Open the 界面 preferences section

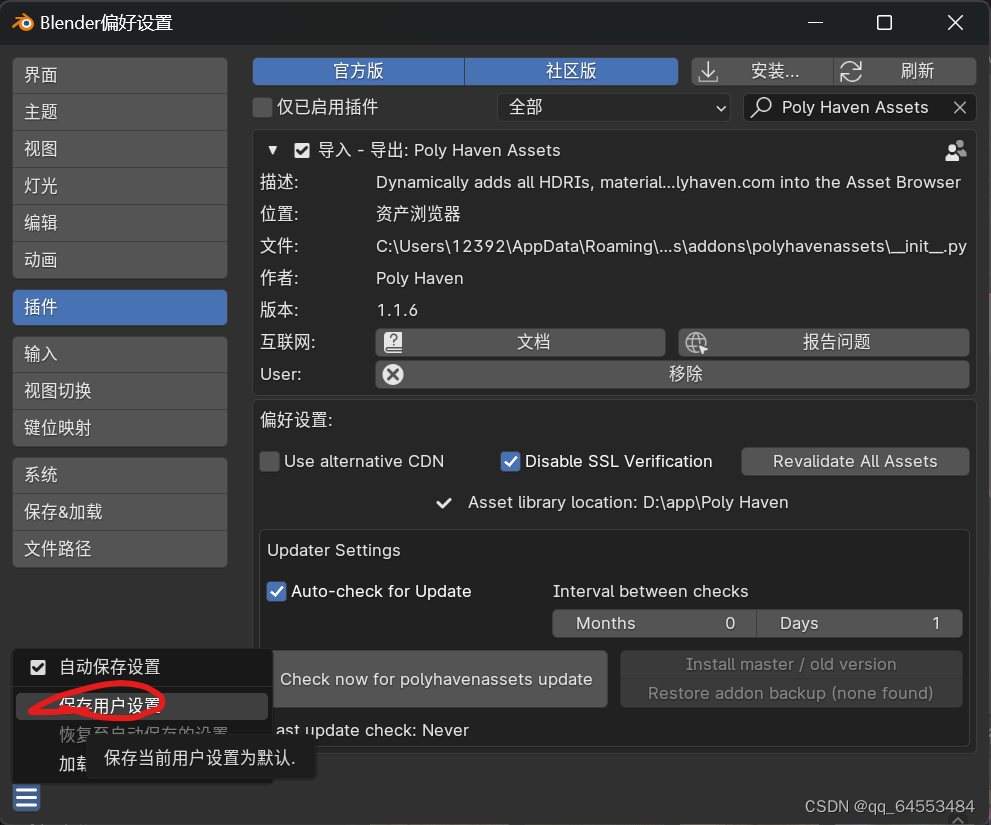(x=120, y=75)
